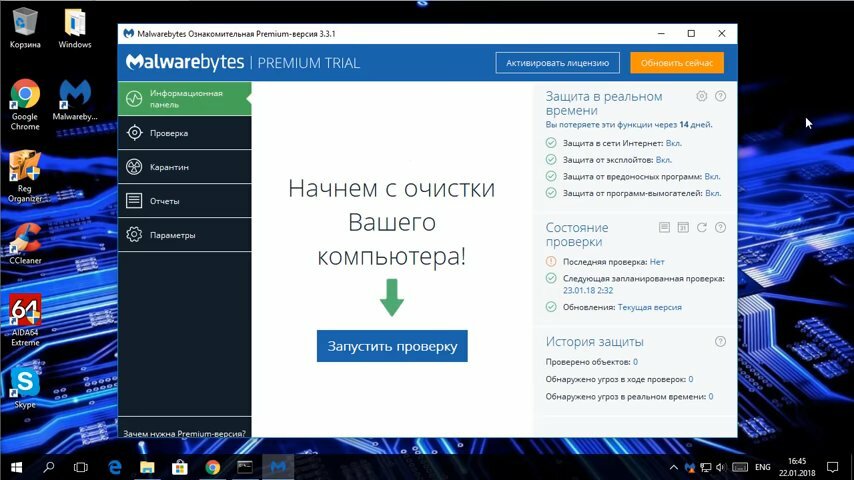854x480 pixels.
Task: Click Активировать лицензию button
Action: (557, 63)
